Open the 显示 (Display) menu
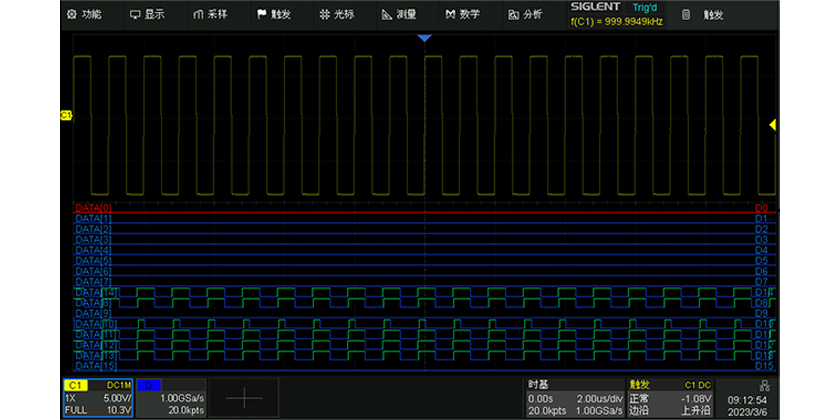 tap(147, 15)
